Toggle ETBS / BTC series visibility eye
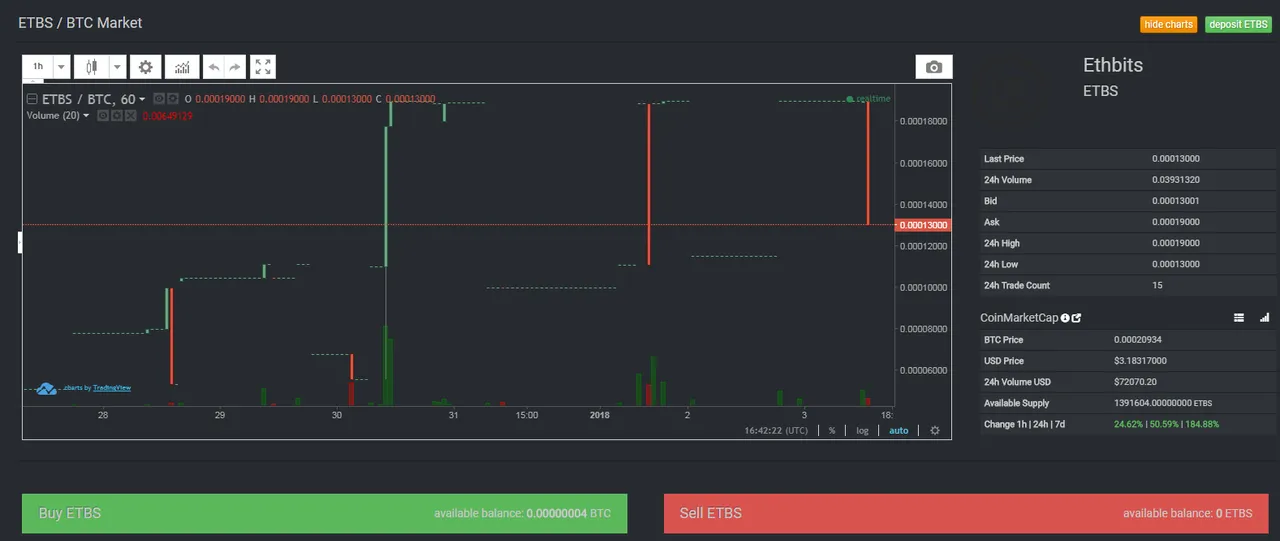The image size is (1280, 541). (158, 99)
